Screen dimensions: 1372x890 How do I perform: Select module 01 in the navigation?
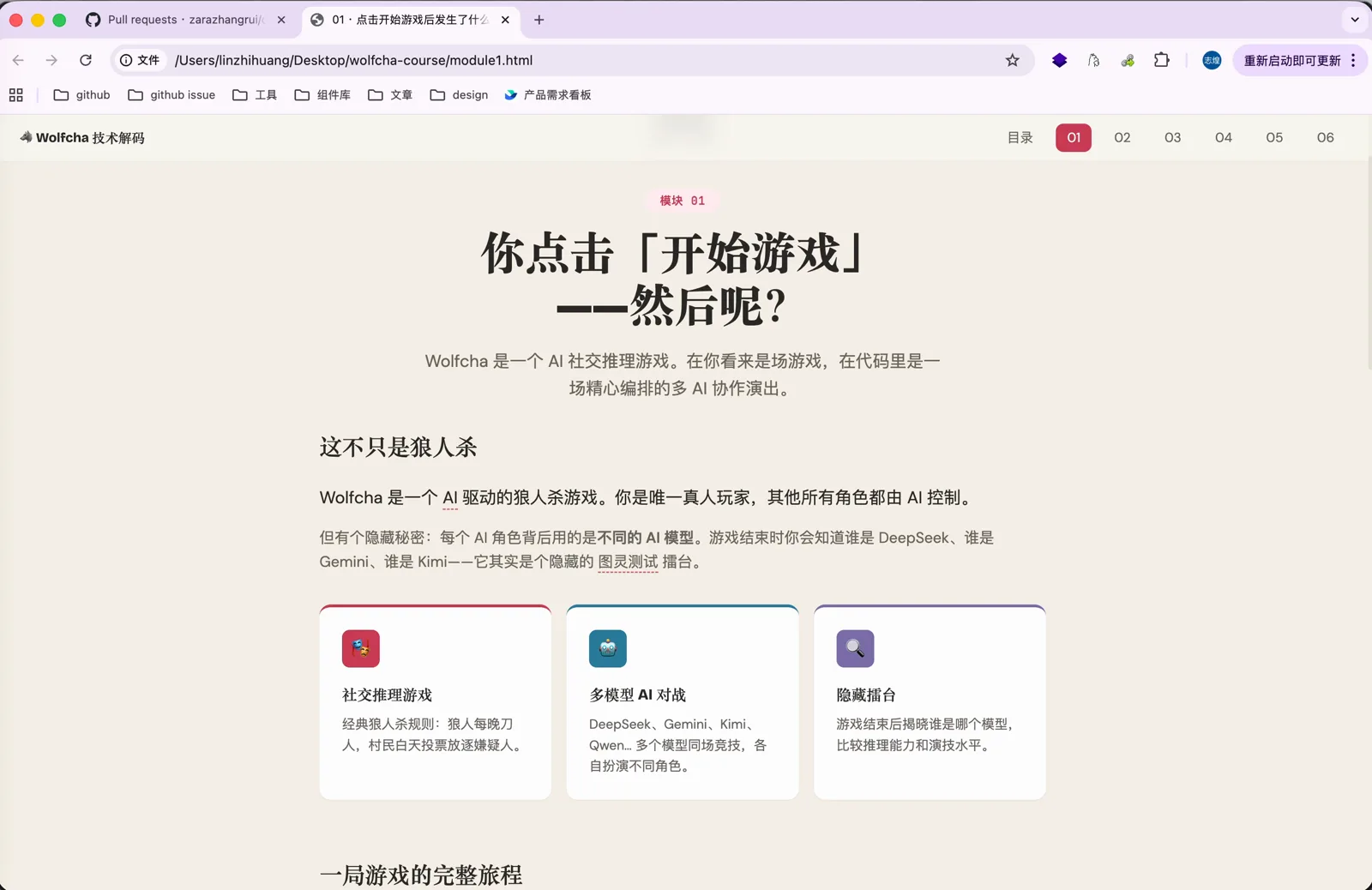pyautogui.click(x=1074, y=137)
